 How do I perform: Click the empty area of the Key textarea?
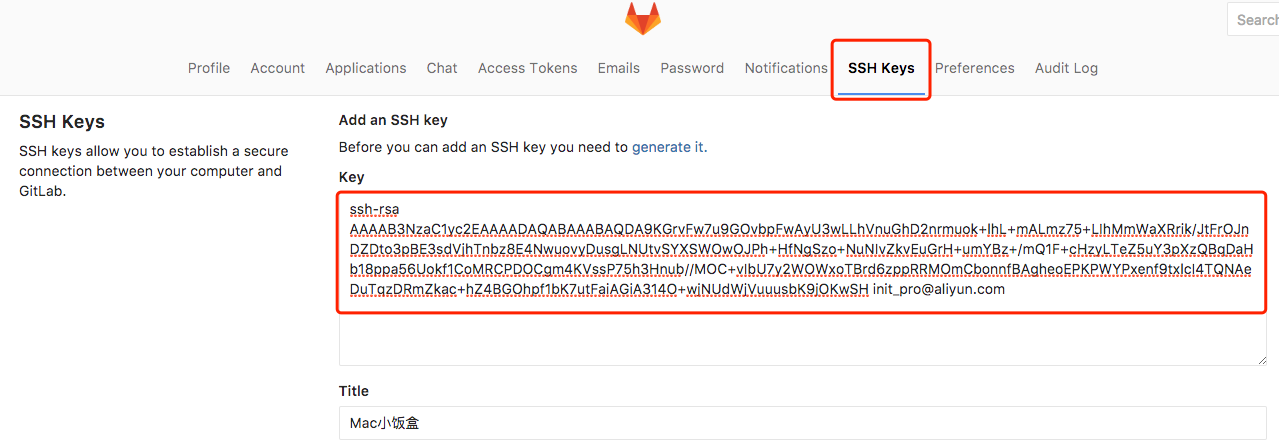[800, 340]
